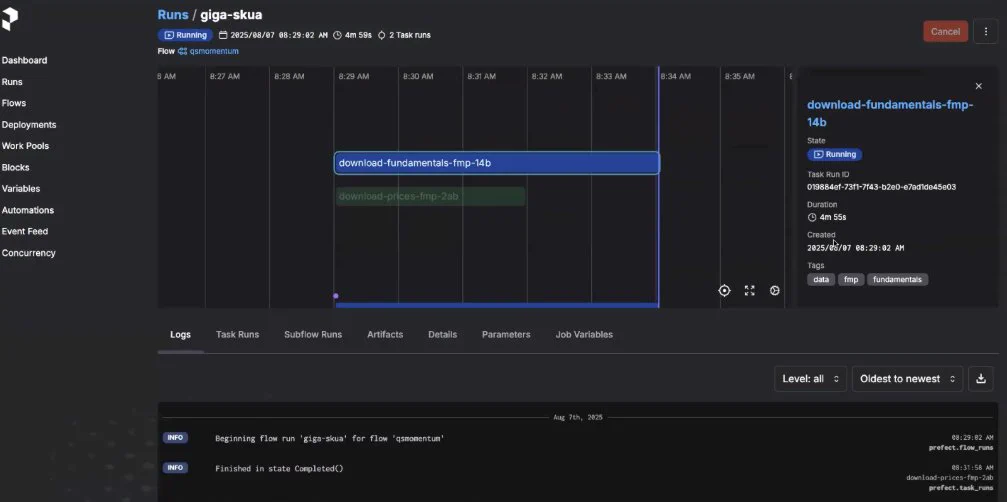Switch to the Logs tab

(x=180, y=334)
